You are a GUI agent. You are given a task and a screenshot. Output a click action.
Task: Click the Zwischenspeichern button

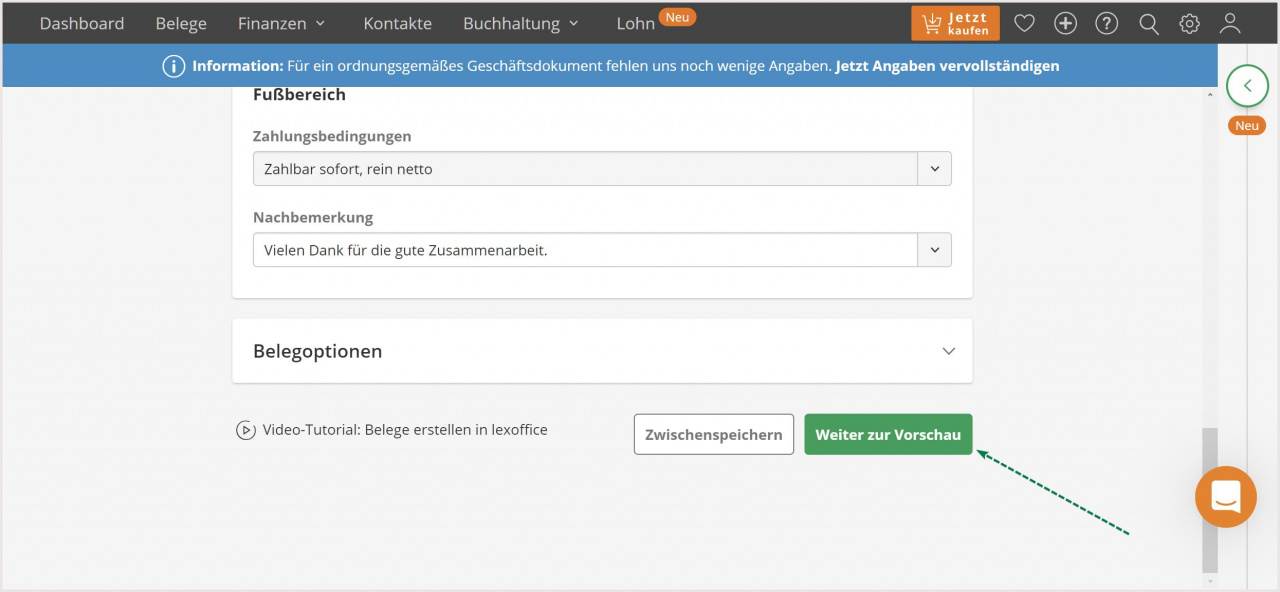click(x=714, y=434)
